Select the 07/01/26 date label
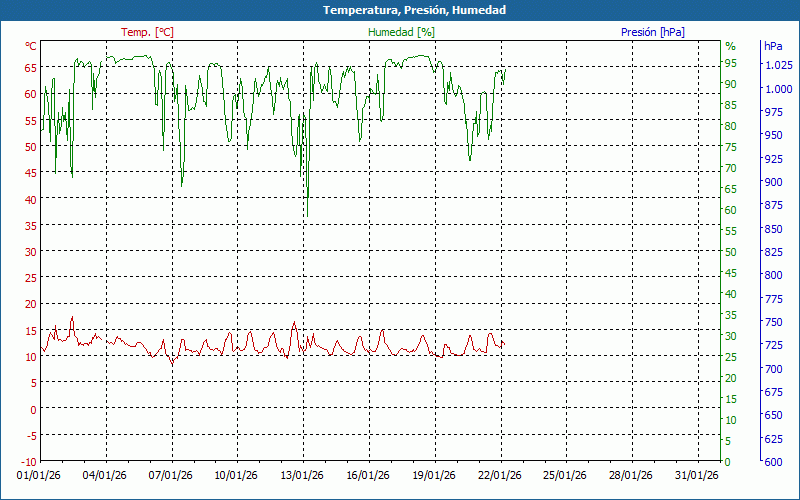 pyautogui.click(x=171, y=476)
